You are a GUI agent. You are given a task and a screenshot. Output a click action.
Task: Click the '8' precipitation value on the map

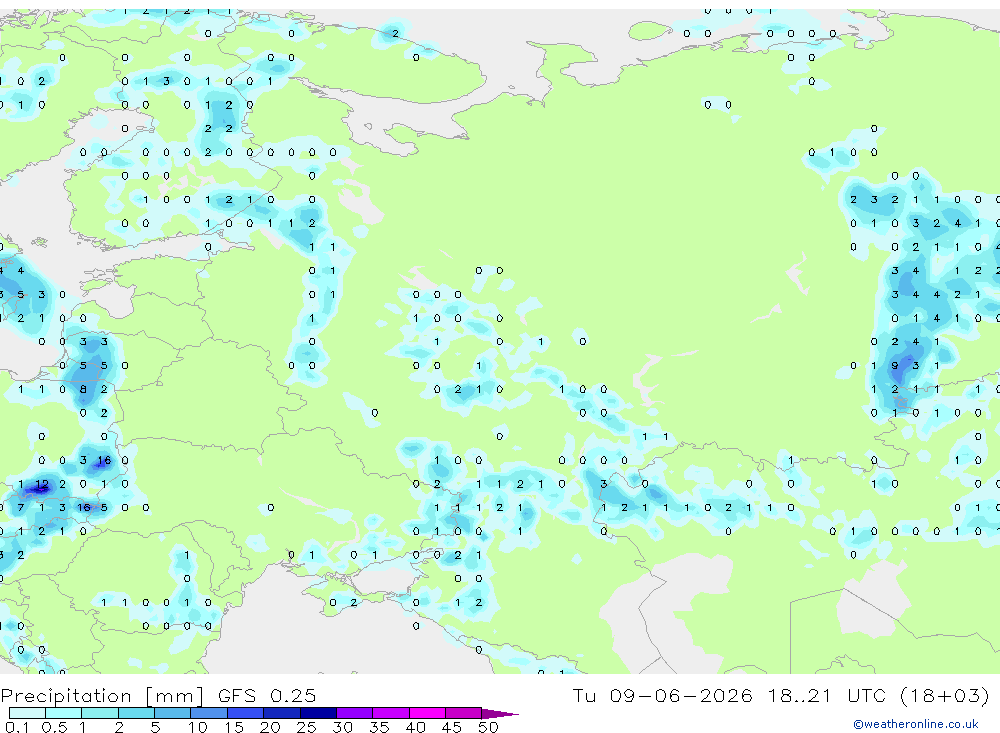(83, 389)
